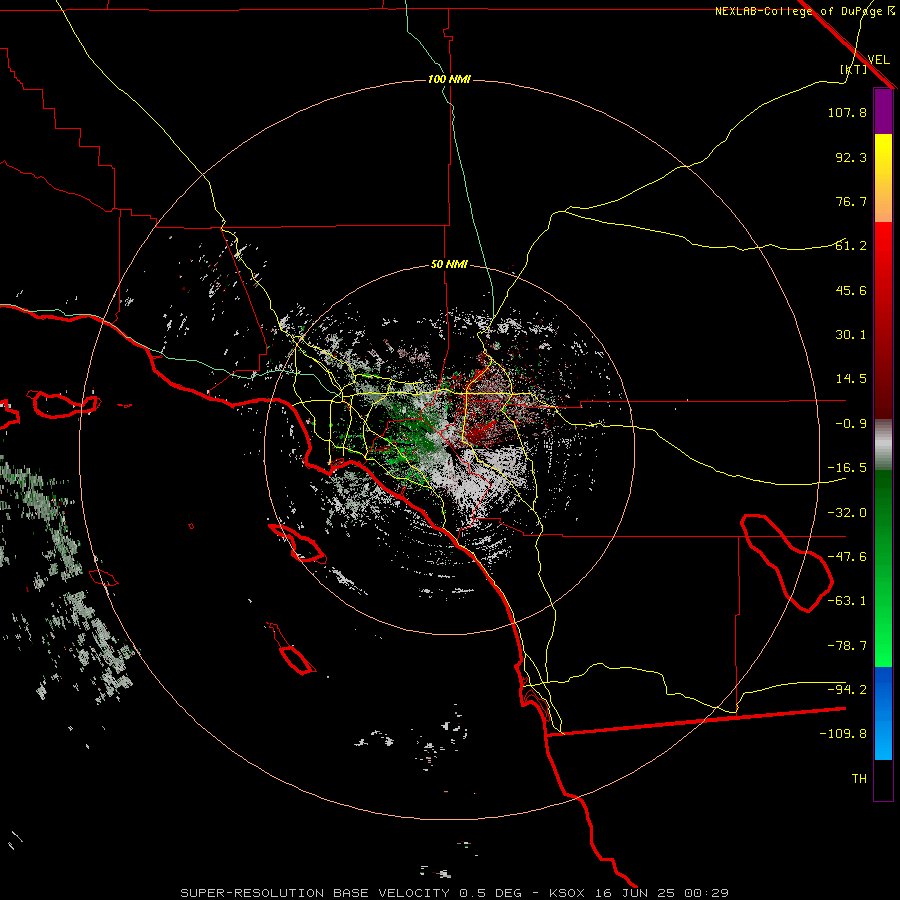The height and width of the screenshot is (900, 900).
Task: Click the -0.9 velocity scale value
Action: click(851, 424)
